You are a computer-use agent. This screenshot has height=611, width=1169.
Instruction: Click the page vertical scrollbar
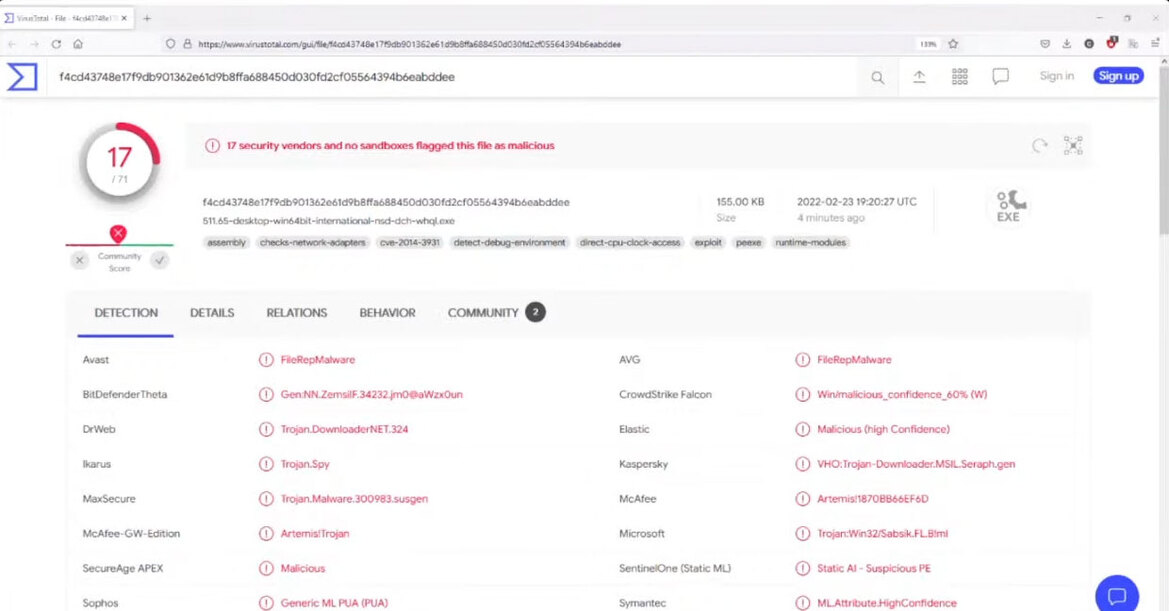coord(1164,149)
